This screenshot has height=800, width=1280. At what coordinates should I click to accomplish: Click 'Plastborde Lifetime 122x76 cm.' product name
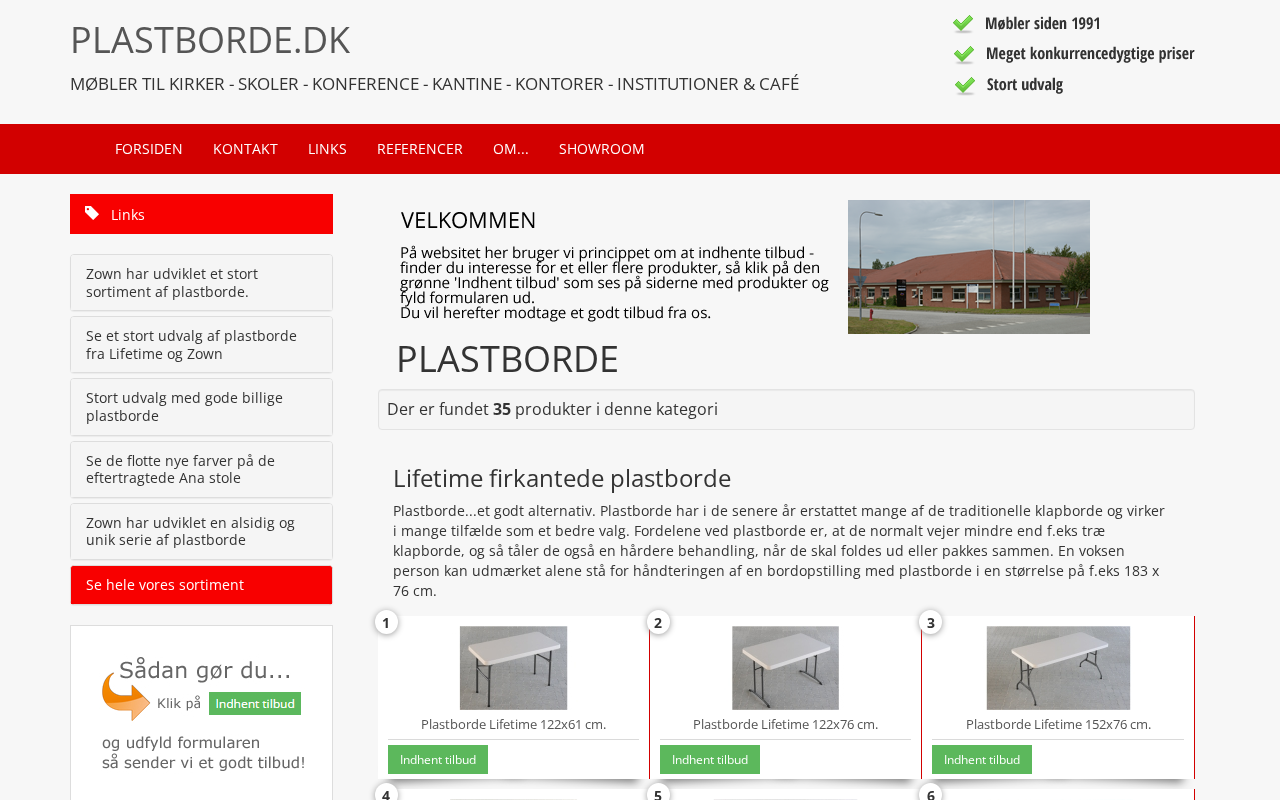[785, 724]
